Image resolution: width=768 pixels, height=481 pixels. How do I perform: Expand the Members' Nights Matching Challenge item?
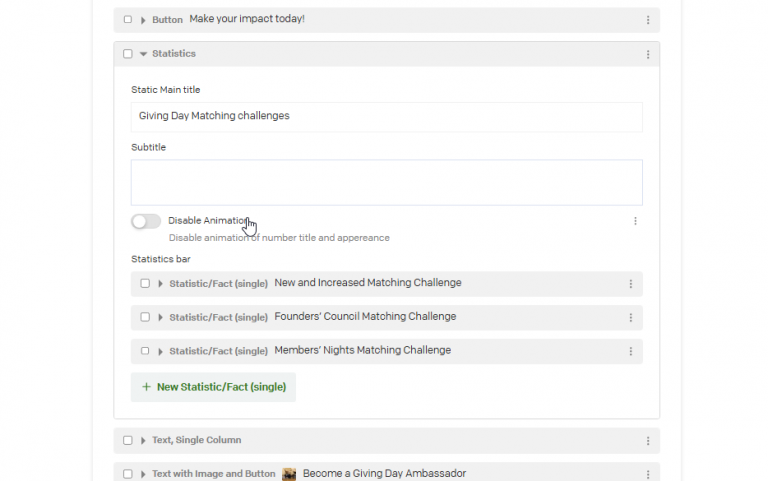coord(160,351)
